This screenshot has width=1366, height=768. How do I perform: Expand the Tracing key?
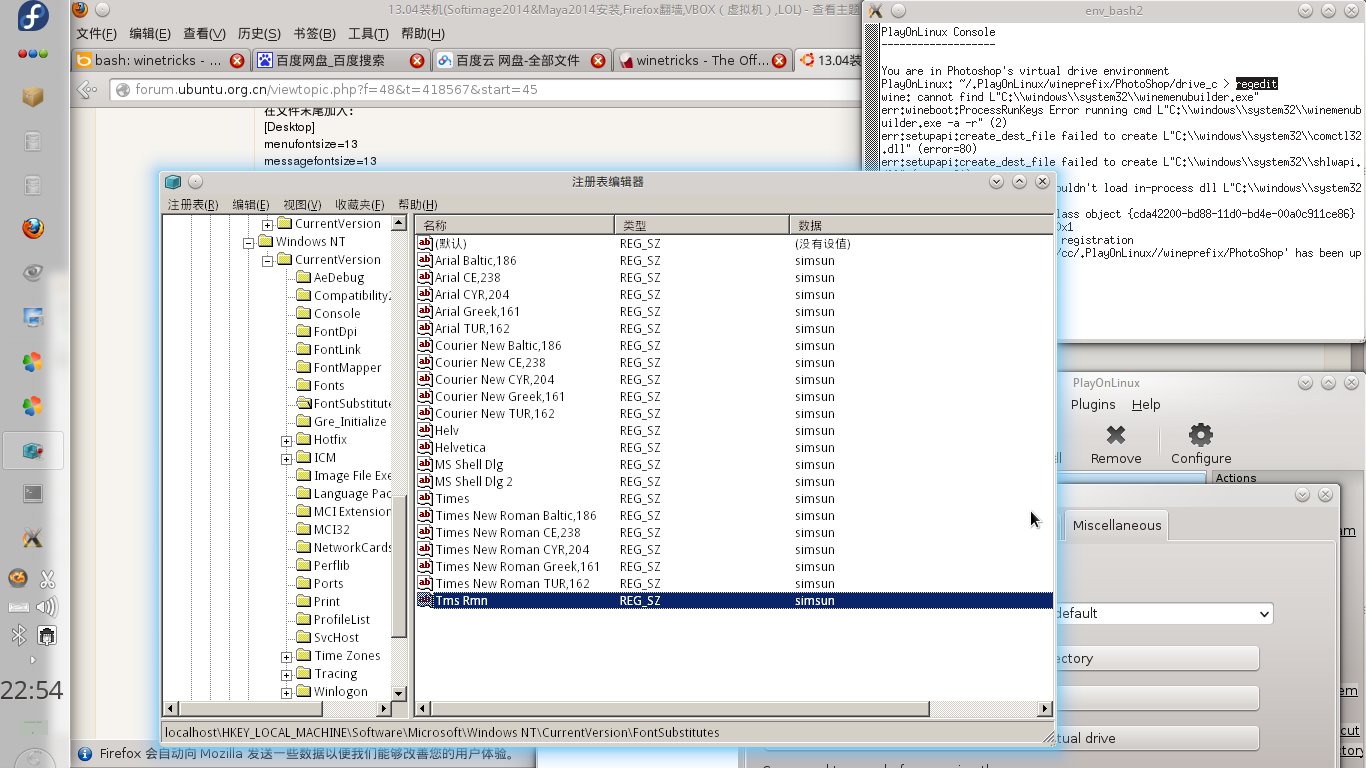point(287,673)
